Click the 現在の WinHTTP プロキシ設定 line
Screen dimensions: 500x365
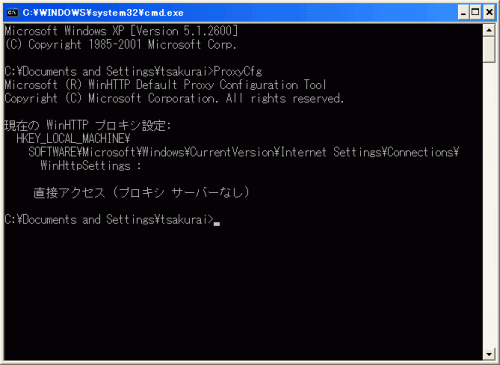pos(88,125)
